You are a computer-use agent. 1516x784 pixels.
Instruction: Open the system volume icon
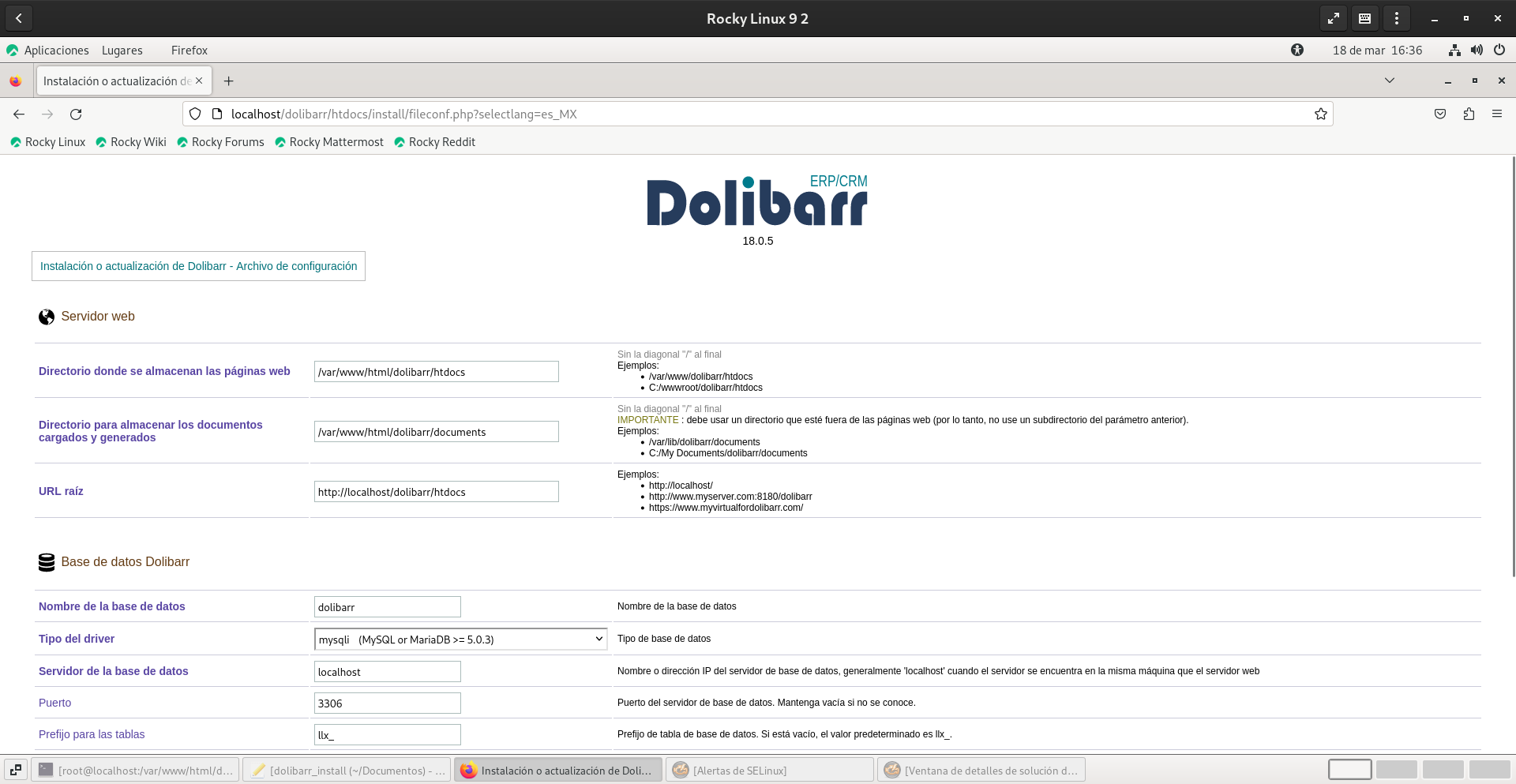tap(1477, 51)
